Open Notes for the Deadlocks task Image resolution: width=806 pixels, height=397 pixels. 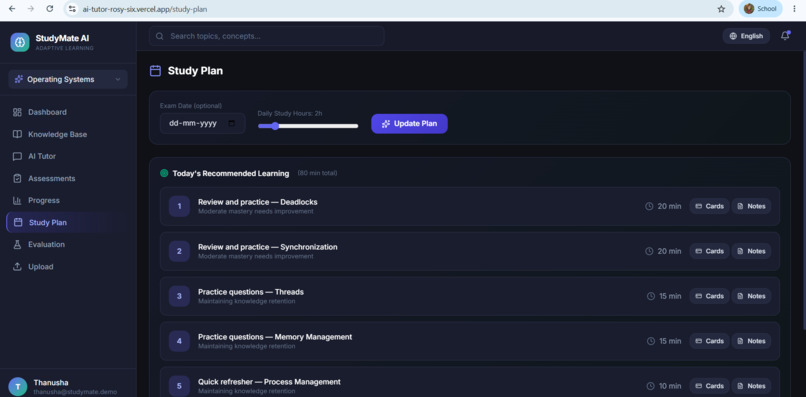[x=752, y=206]
